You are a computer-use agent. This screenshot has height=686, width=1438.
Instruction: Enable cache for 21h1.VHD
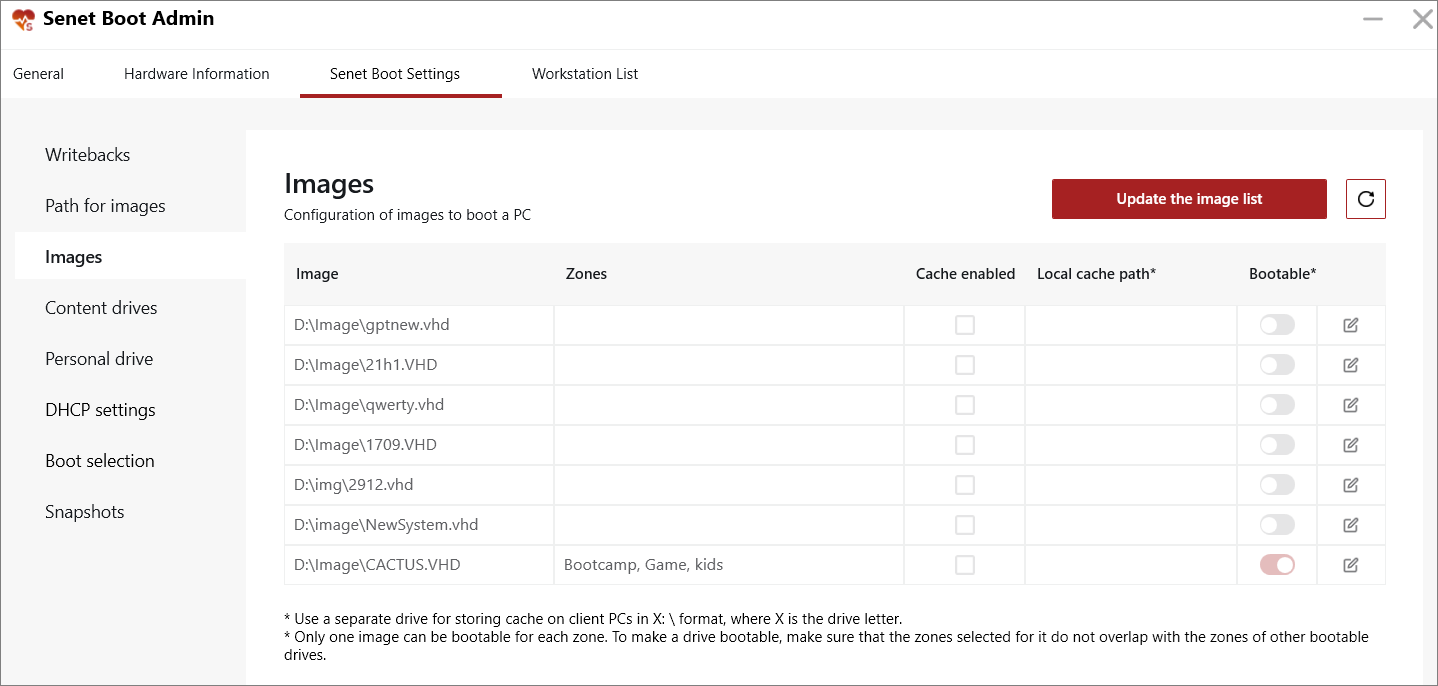pos(965,365)
